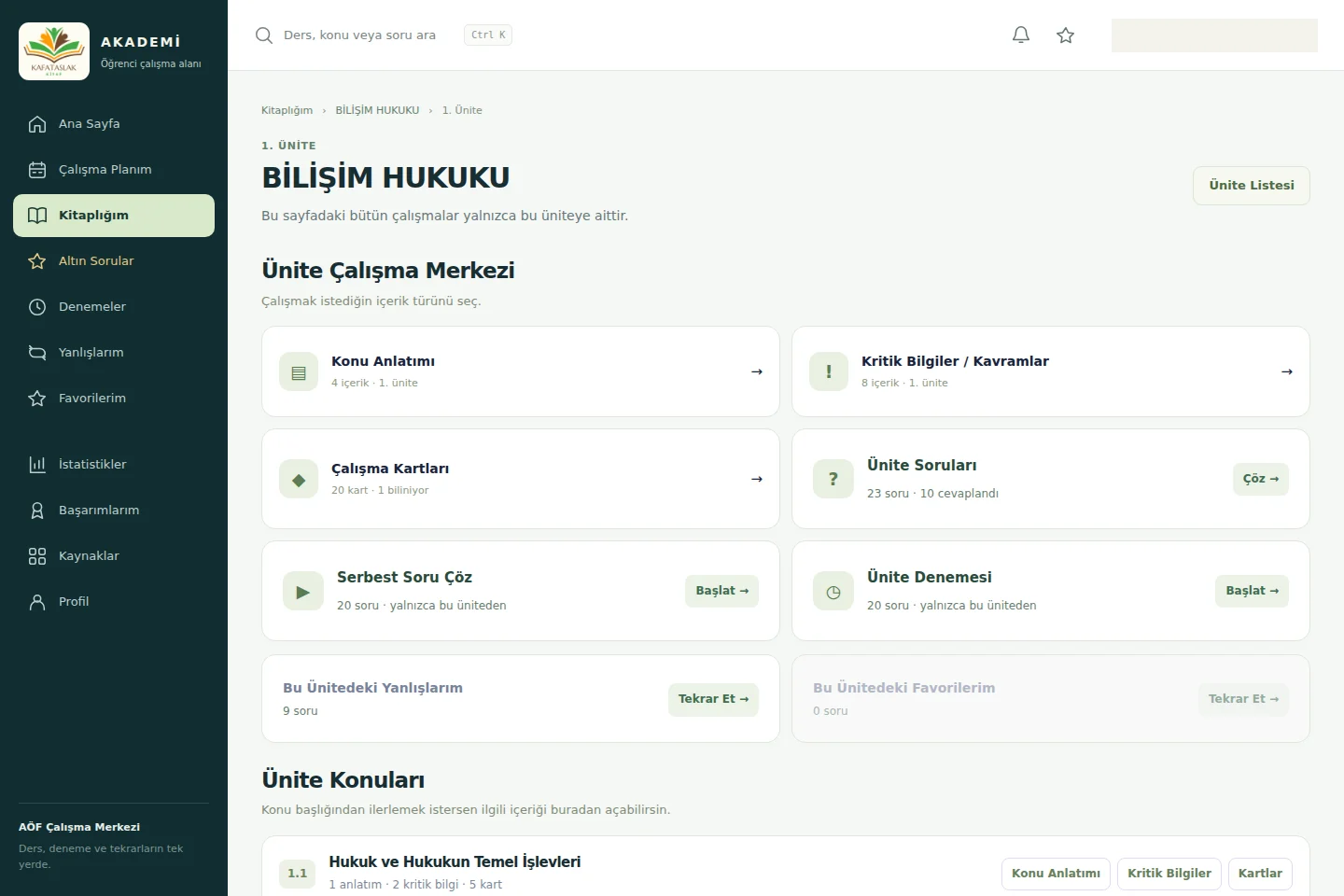Open Yanlışlarım in the sidebar
The width and height of the screenshot is (1344, 896).
(114, 353)
